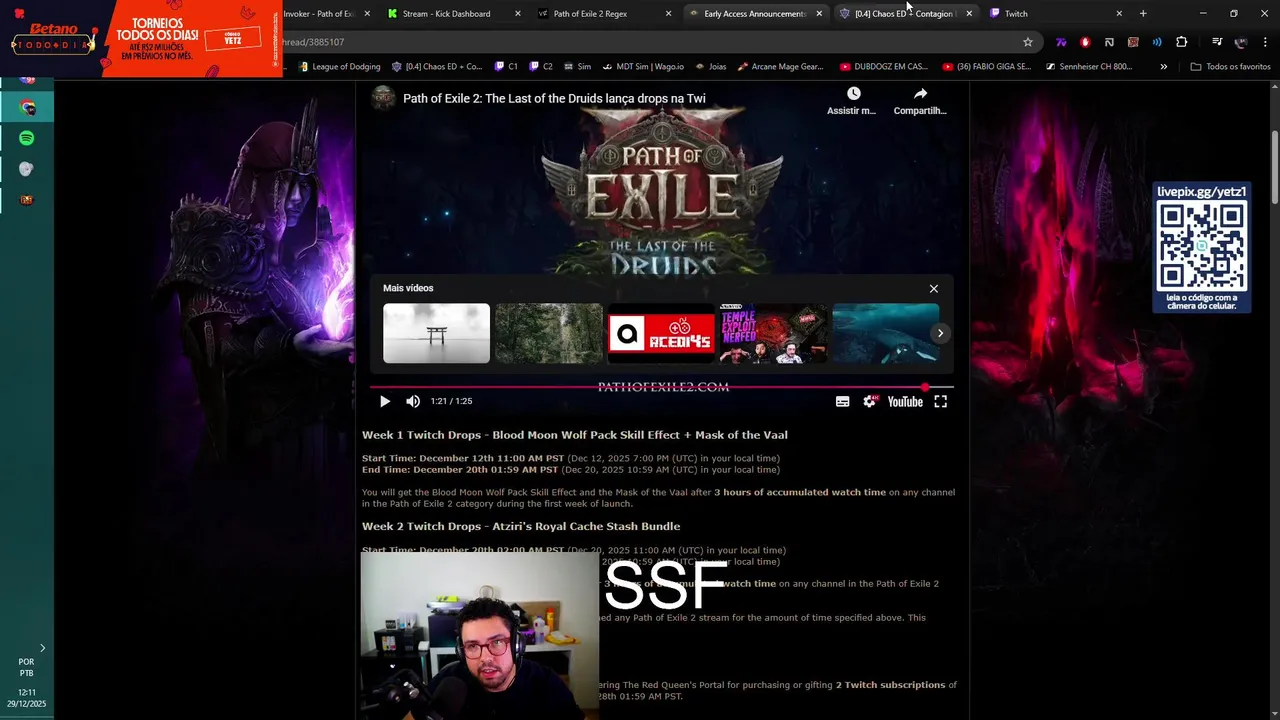Screen dimensions: 1280x720
Task: Open the League of Dodging bookmark
Action: click(338, 67)
